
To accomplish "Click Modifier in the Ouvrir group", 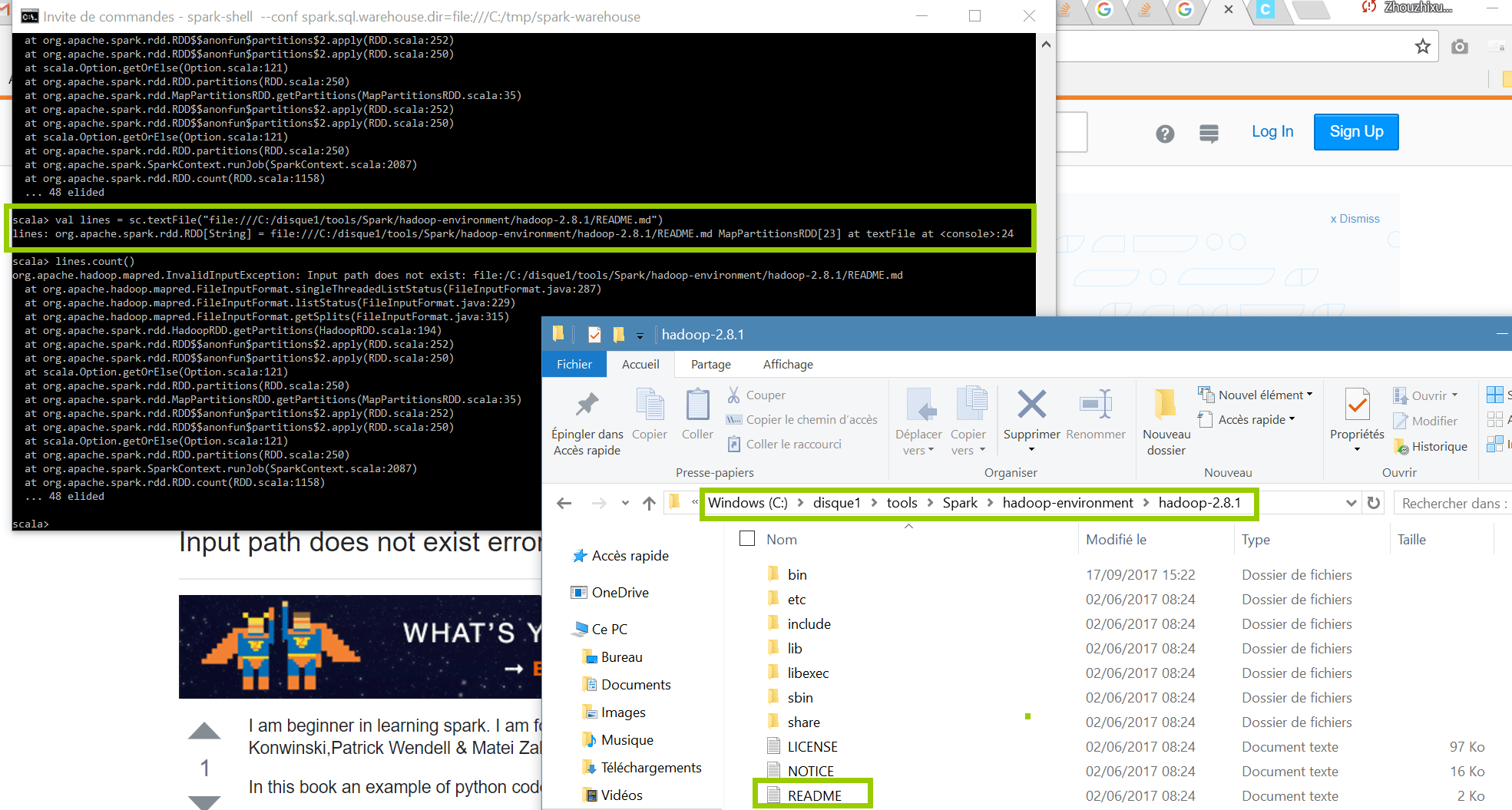I will click(x=1425, y=421).
